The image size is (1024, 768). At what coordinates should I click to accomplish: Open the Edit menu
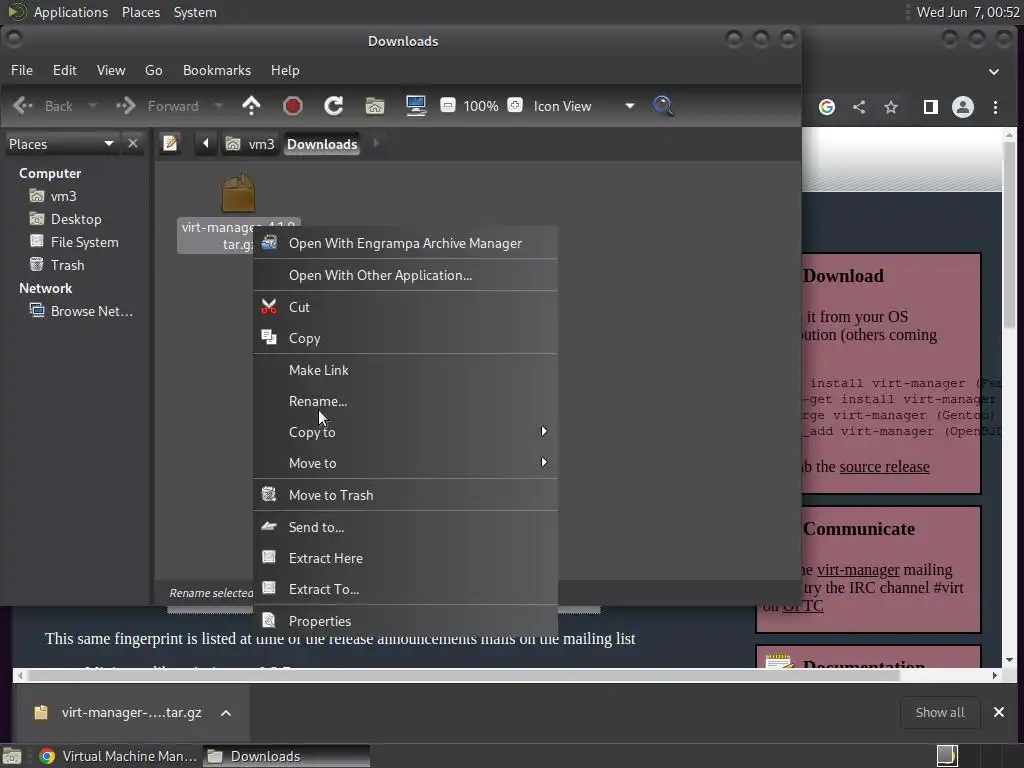tap(64, 70)
